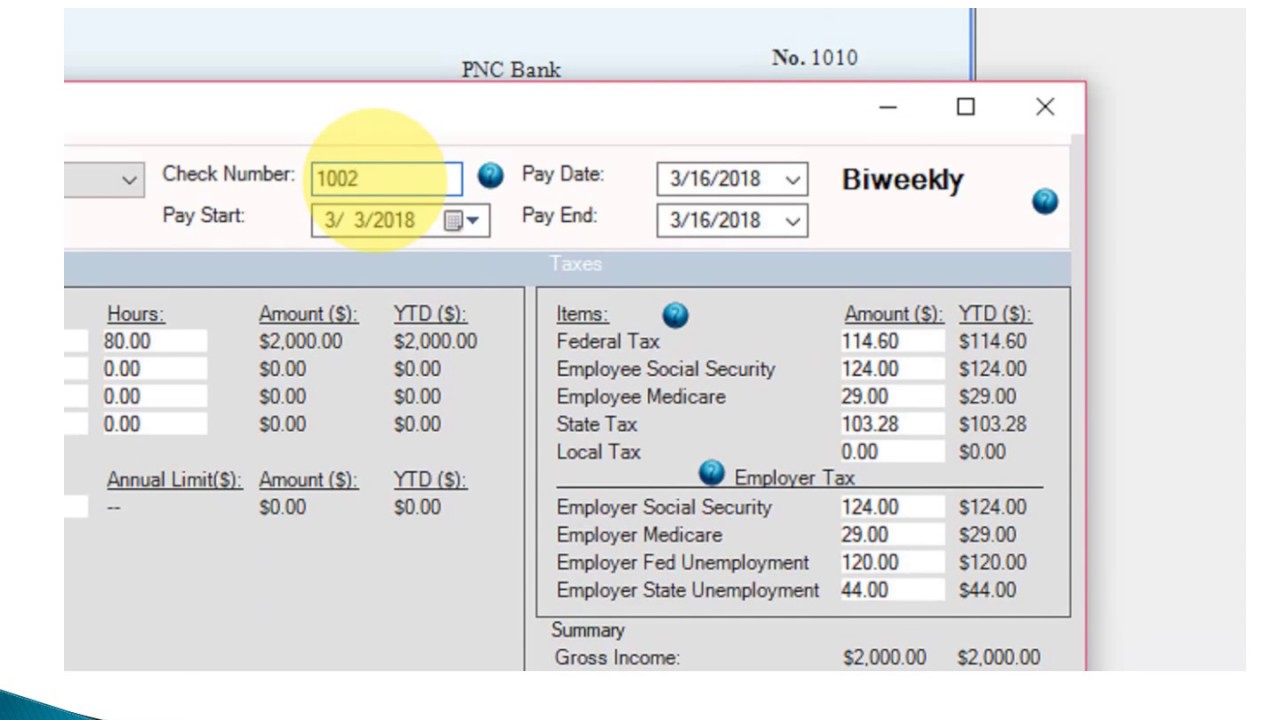
Task: Click the Hours column header
Action: (136, 314)
